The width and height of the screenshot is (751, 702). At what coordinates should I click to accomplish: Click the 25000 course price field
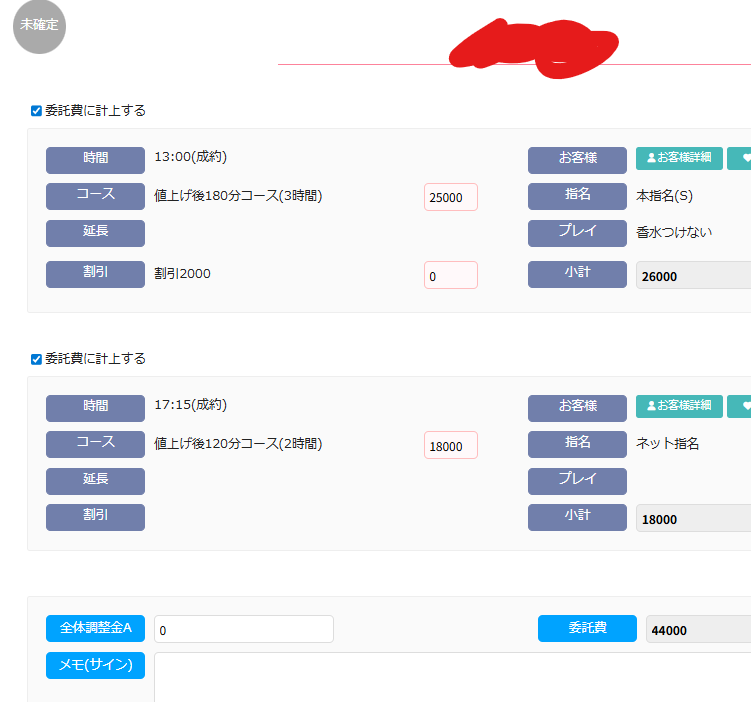tap(450, 197)
